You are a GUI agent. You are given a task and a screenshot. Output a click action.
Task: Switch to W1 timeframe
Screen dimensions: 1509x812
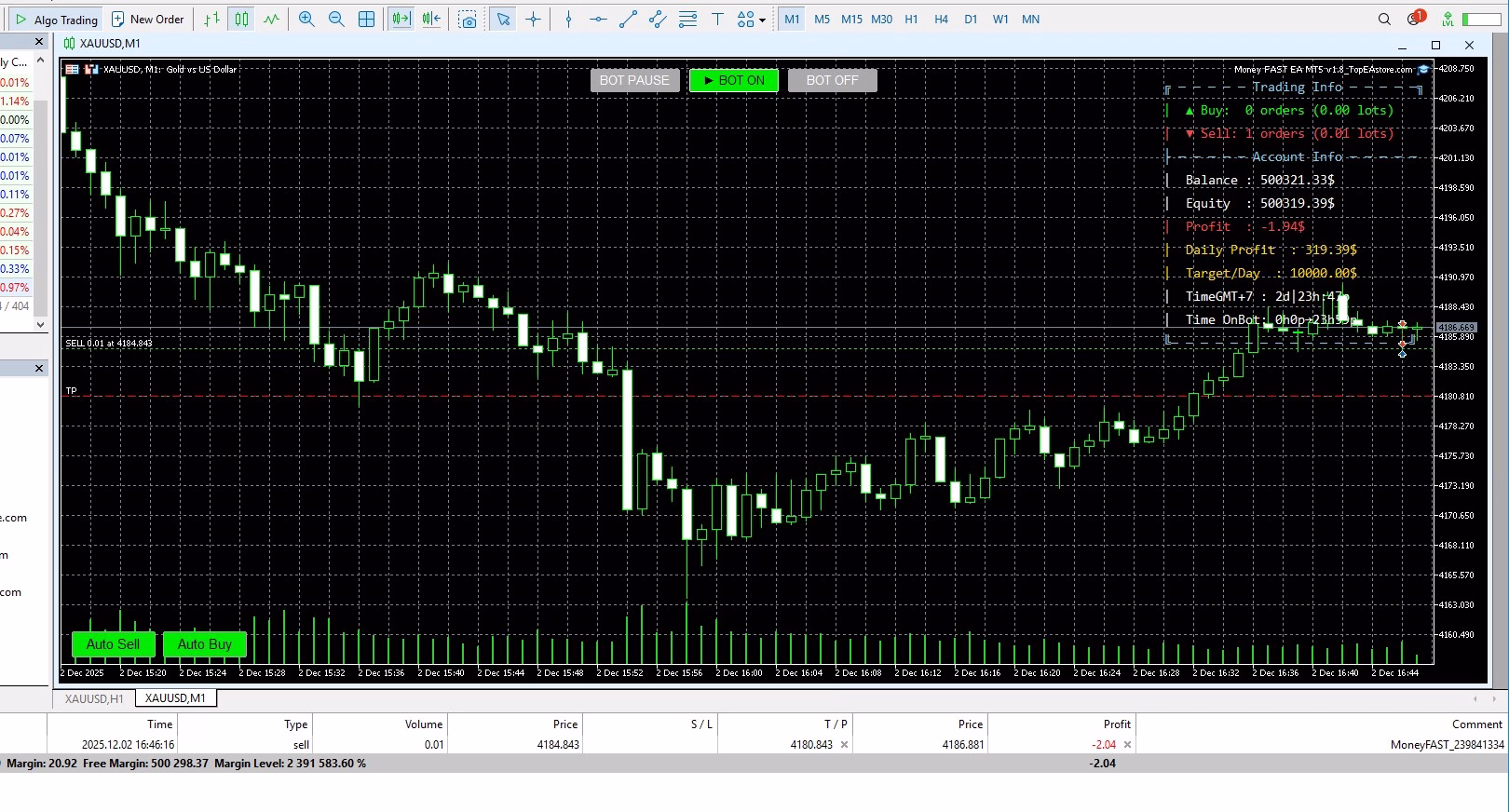[1000, 20]
